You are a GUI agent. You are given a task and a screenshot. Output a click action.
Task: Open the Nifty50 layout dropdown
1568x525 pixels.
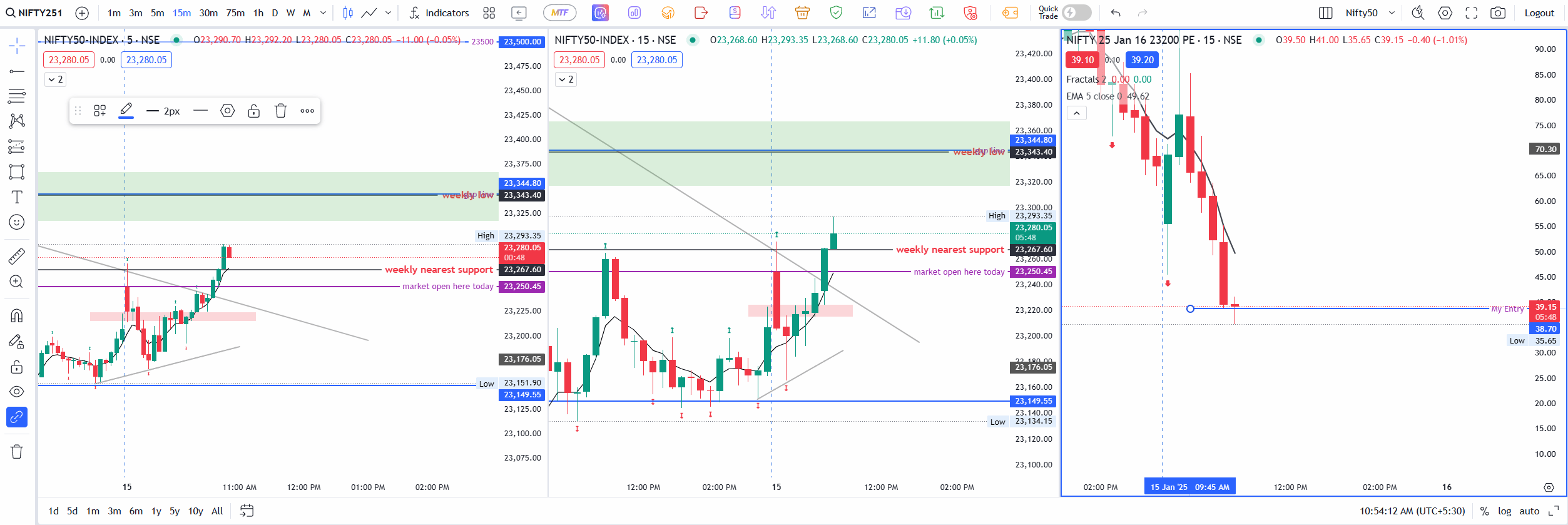[x=1370, y=13]
